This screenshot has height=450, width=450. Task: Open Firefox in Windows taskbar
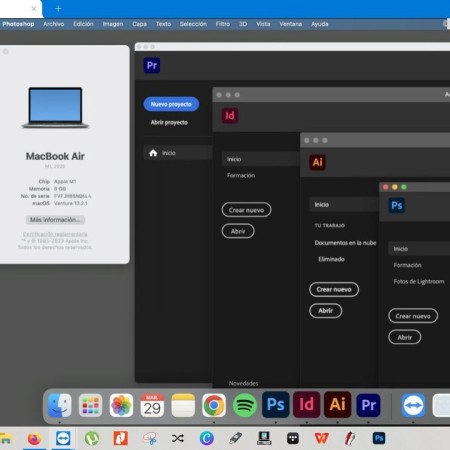click(x=34, y=439)
